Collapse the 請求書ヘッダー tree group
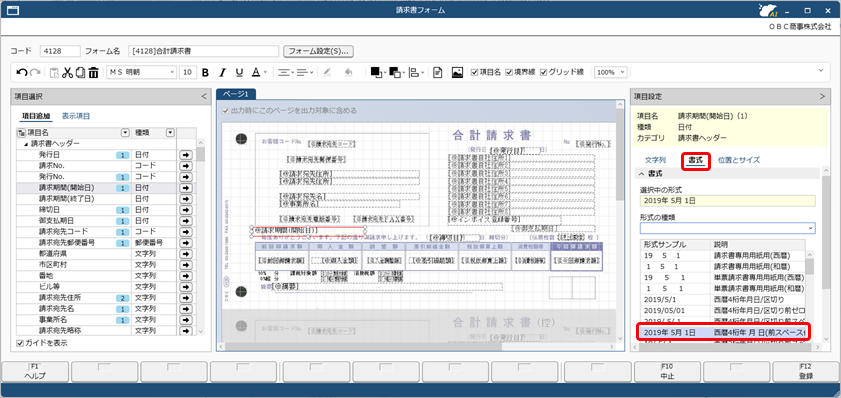The width and height of the screenshot is (841, 398). pyautogui.click(x=26, y=144)
